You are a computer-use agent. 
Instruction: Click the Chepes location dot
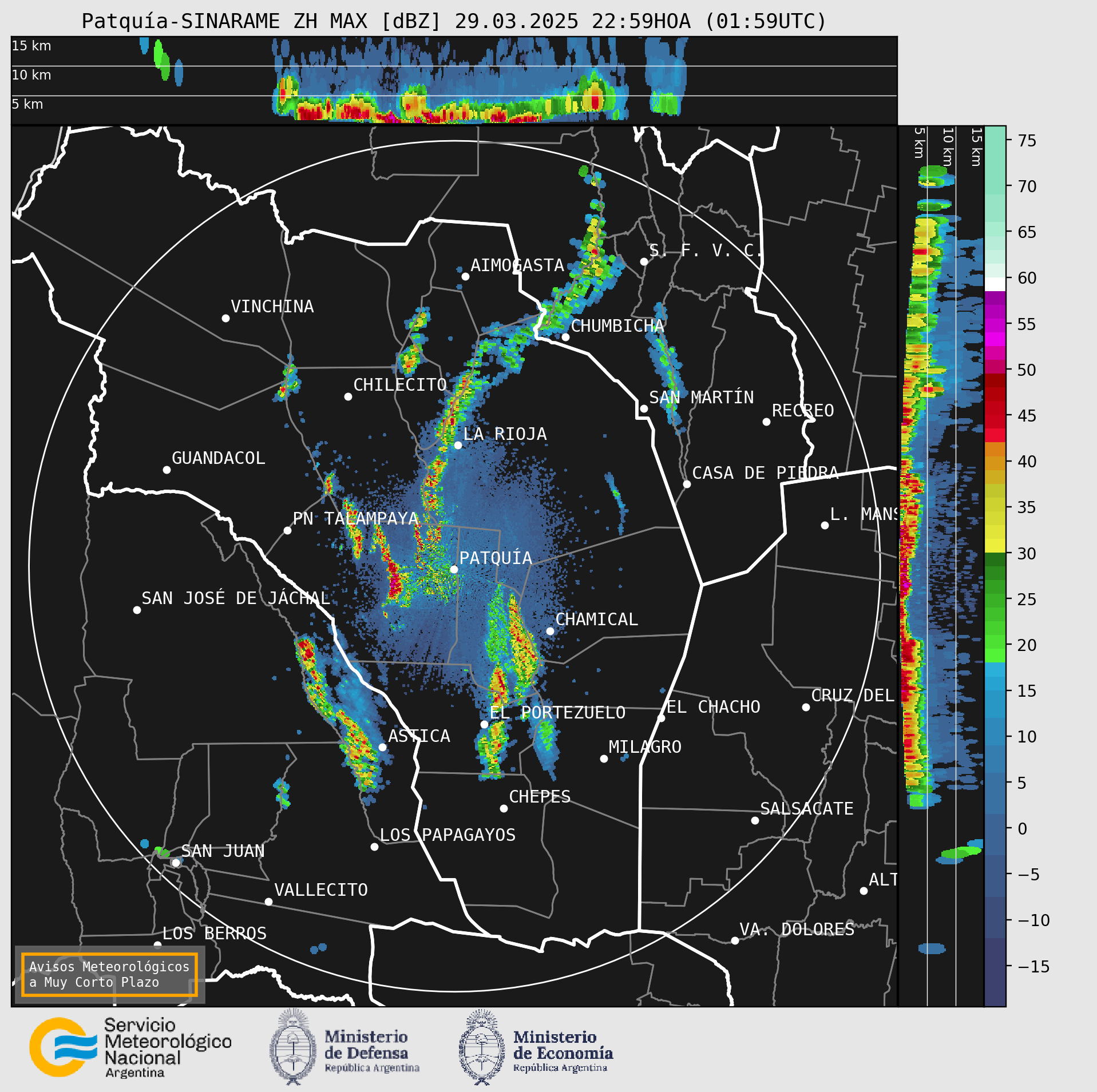[504, 808]
